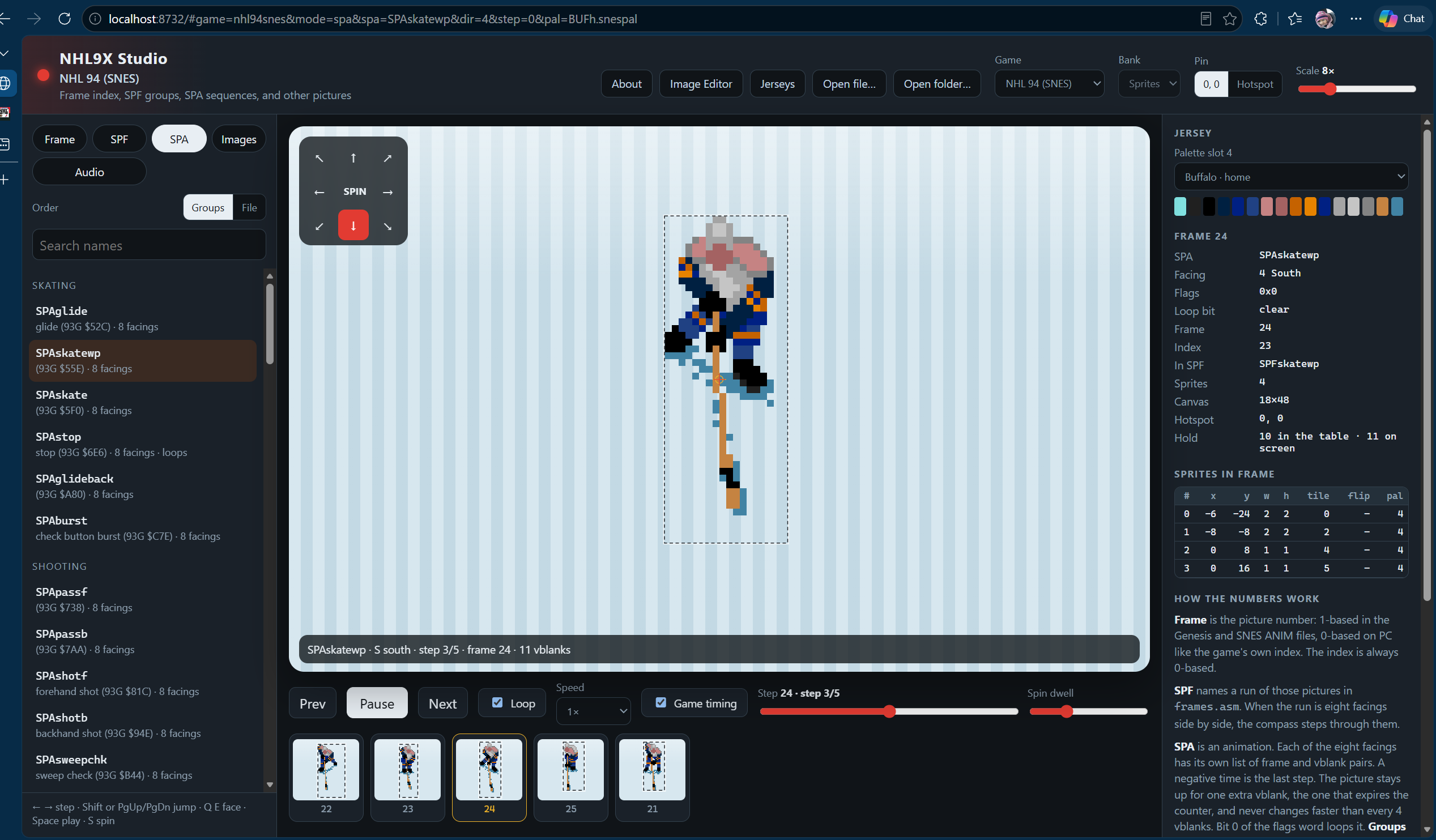Select the SPAskate animation
Image resolution: width=1436 pixels, height=840 pixels.
tap(142, 402)
